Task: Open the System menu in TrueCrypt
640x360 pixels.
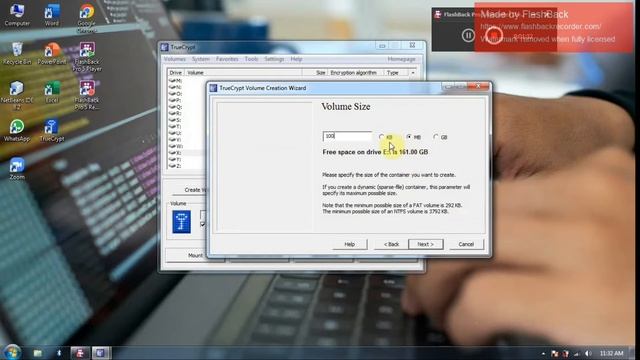Action: (x=200, y=59)
